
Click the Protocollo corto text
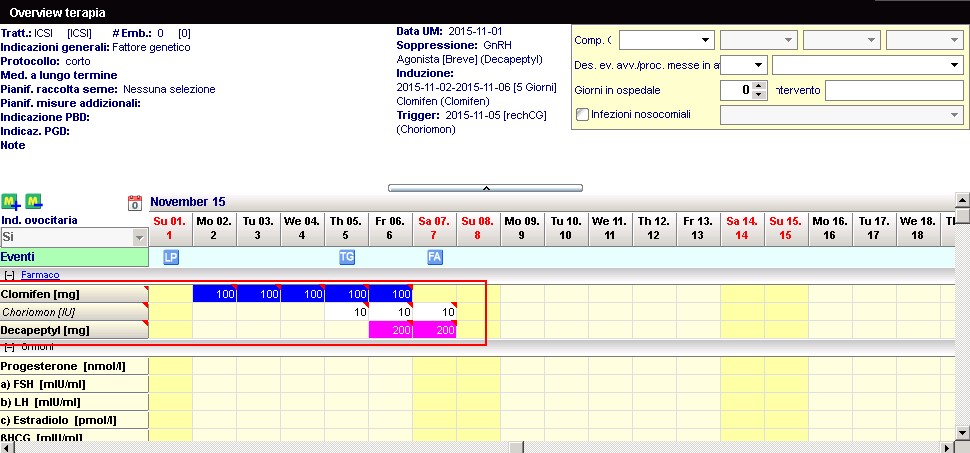[46, 61]
